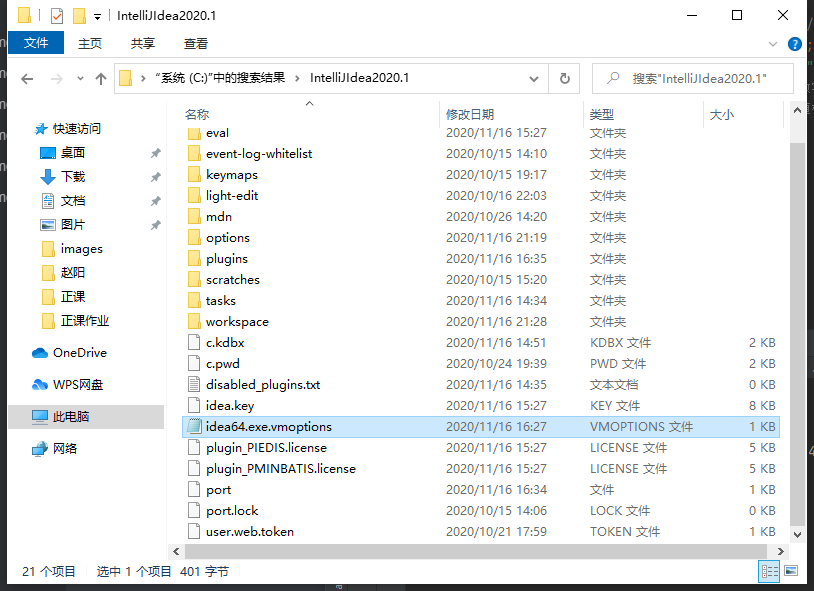Select the port.lock file name

click(x=232, y=511)
